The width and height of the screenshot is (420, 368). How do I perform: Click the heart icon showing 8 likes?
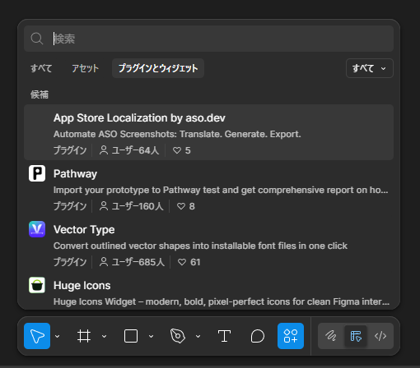181,207
